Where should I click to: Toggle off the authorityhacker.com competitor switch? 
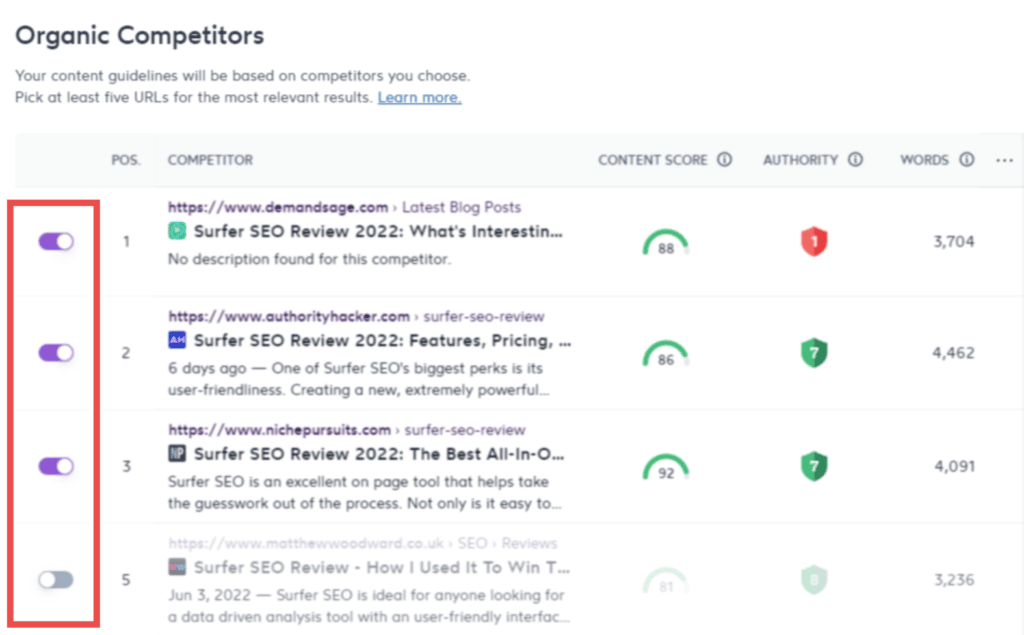click(x=56, y=353)
